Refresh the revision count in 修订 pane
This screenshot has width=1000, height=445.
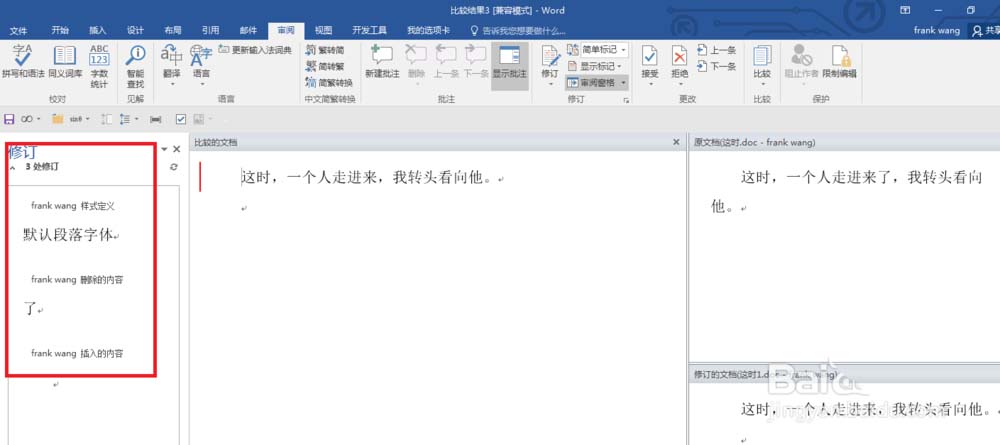pyautogui.click(x=174, y=167)
